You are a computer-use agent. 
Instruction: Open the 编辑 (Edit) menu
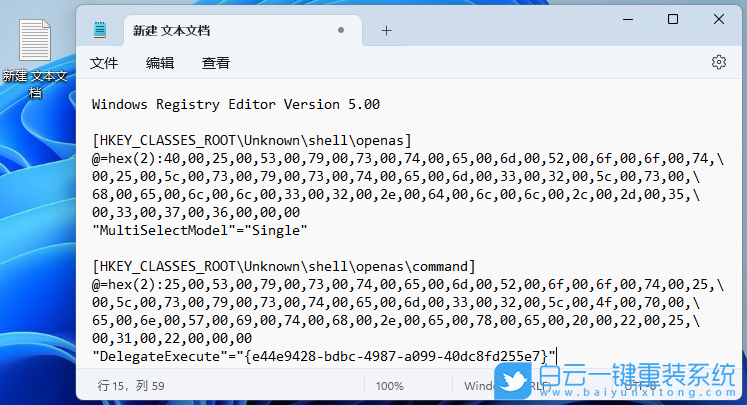[x=160, y=63]
